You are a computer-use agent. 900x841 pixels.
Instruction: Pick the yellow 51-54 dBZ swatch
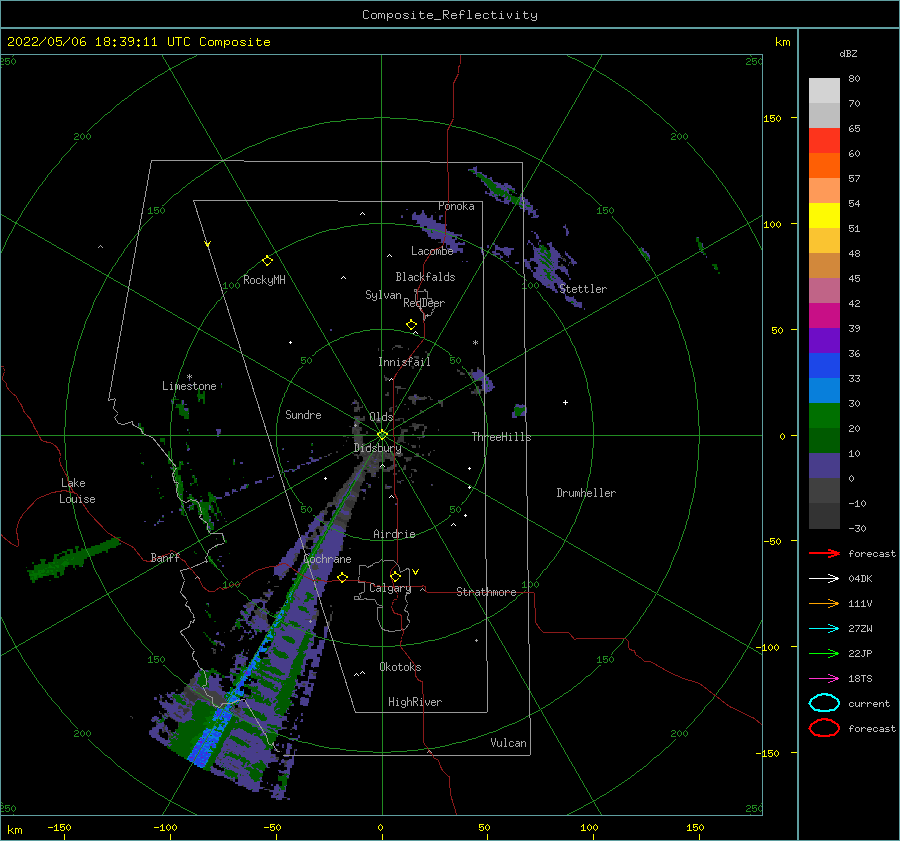click(824, 216)
